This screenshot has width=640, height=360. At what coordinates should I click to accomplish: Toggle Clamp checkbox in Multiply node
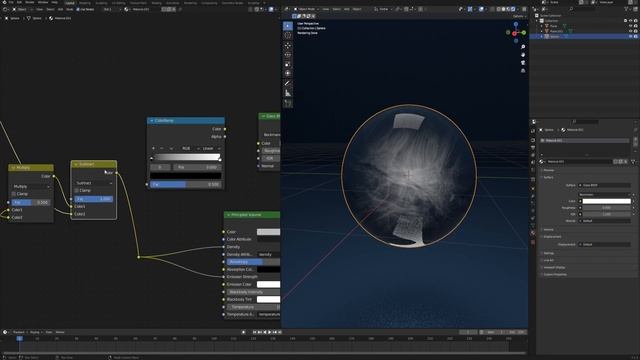[14, 194]
